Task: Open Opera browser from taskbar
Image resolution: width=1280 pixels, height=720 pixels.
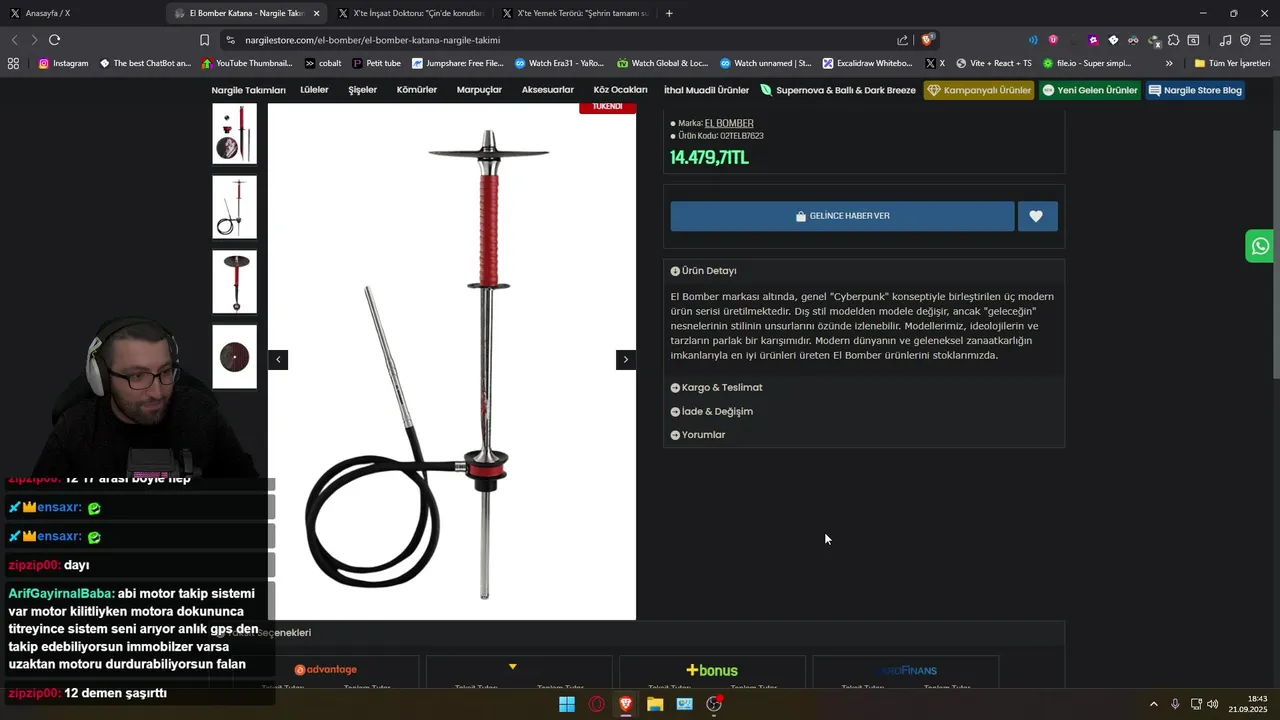Action: pos(597,704)
